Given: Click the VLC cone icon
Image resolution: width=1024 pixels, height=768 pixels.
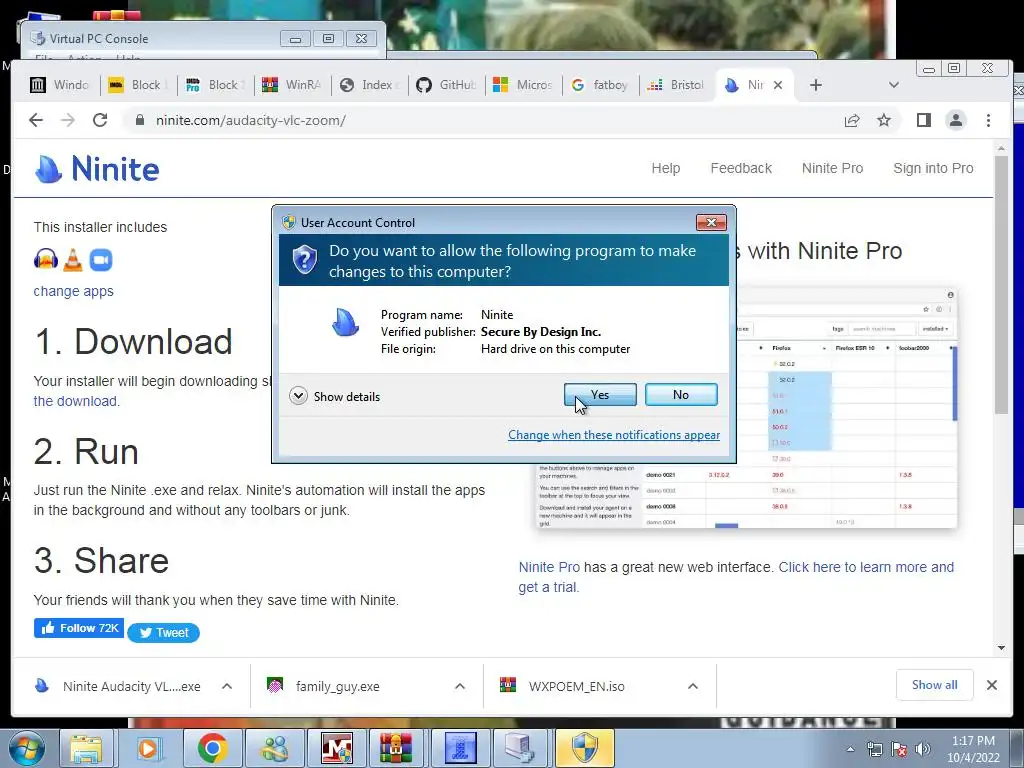Looking at the screenshot, I should pos(73,260).
